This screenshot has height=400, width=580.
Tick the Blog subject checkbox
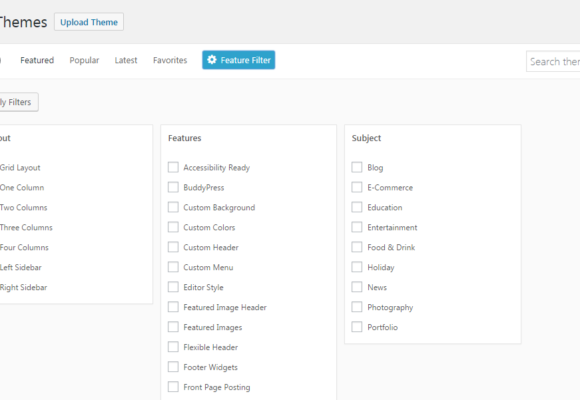pos(357,167)
